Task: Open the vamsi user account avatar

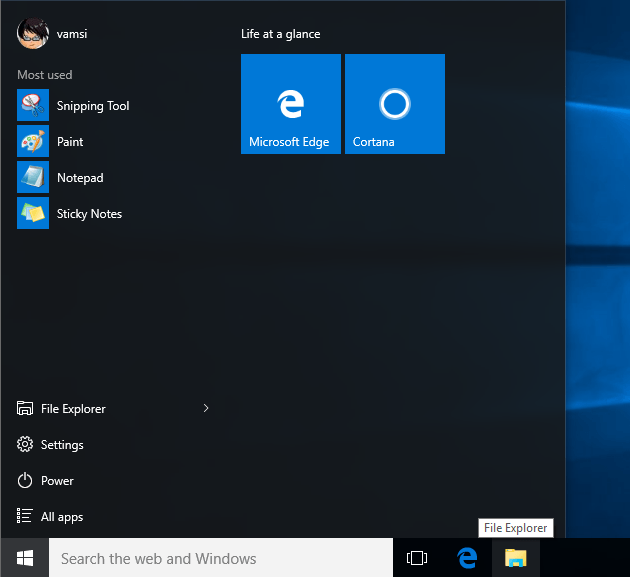Action: pyautogui.click(x=33, y=33)
